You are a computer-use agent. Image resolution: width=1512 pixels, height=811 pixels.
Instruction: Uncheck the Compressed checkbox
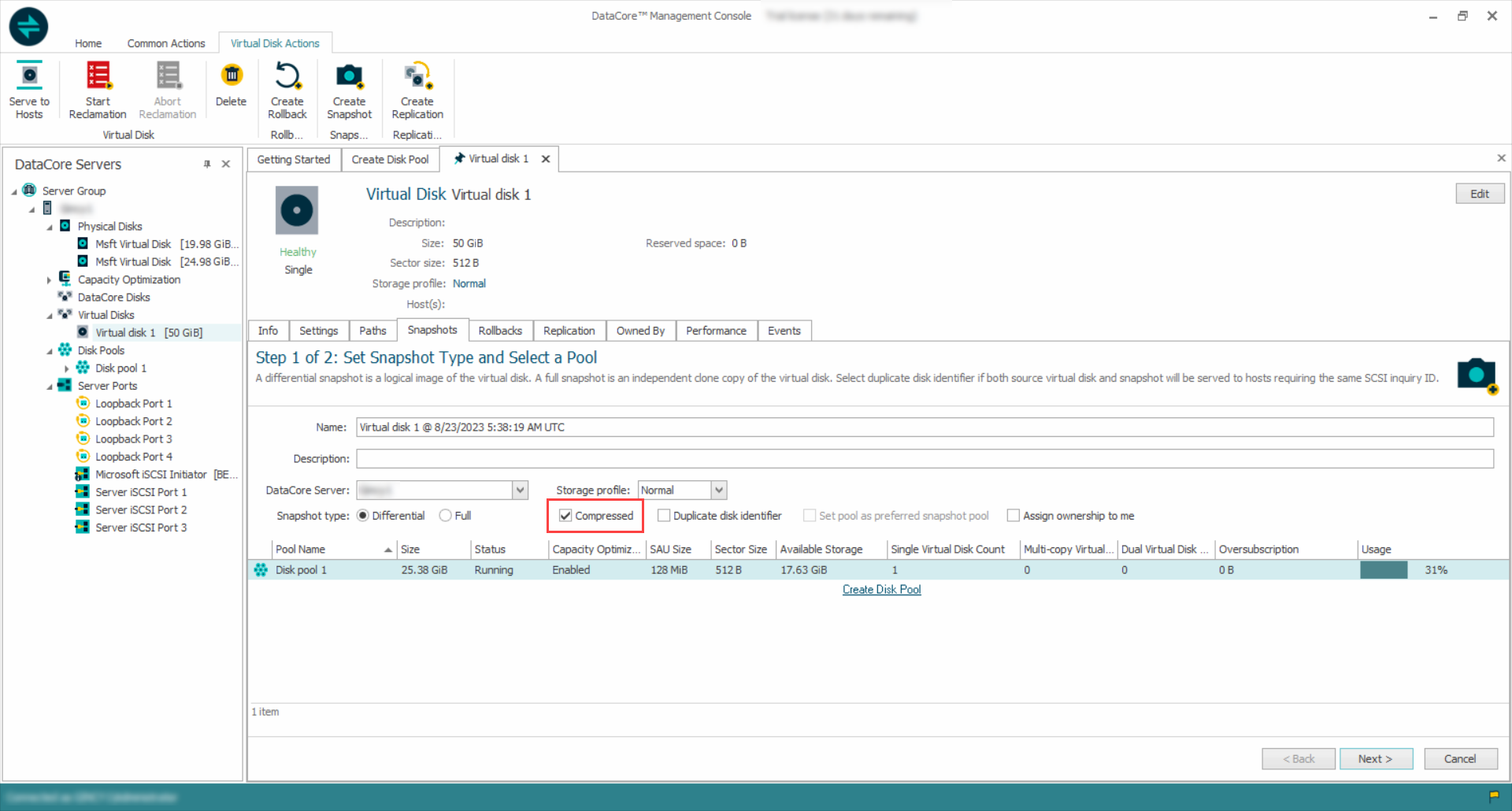pyautogui.click(x=565, y=516)
